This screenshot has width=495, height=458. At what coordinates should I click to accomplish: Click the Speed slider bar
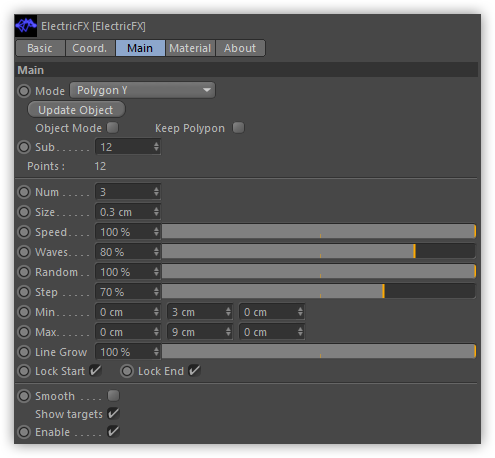pos(319,231)
